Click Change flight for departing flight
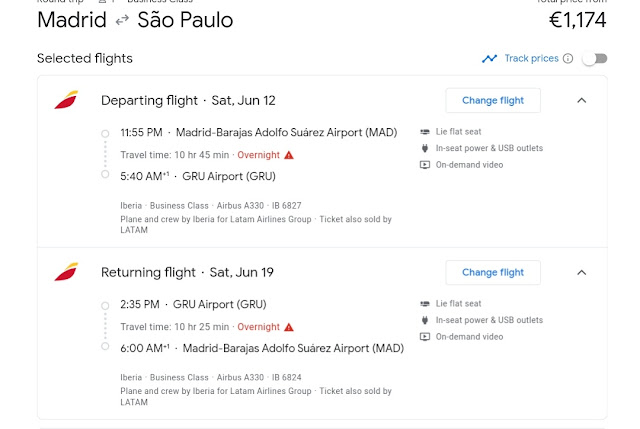Screen dimensions: 640x429 493,100
